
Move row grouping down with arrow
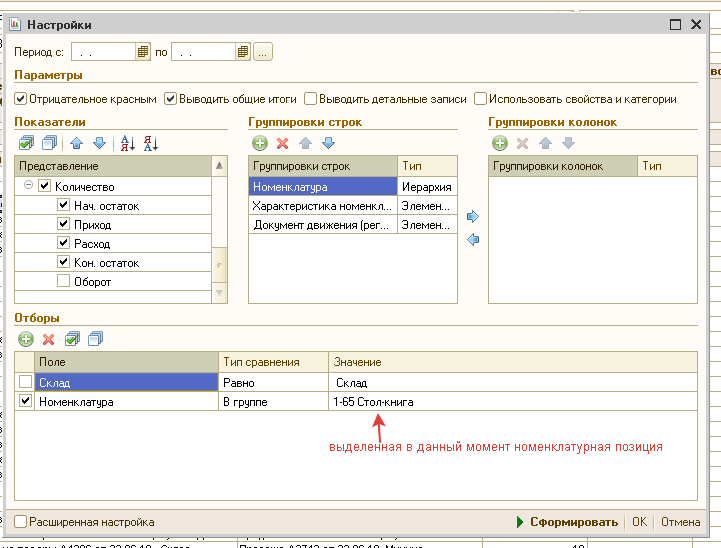click(x=328, y=143)
